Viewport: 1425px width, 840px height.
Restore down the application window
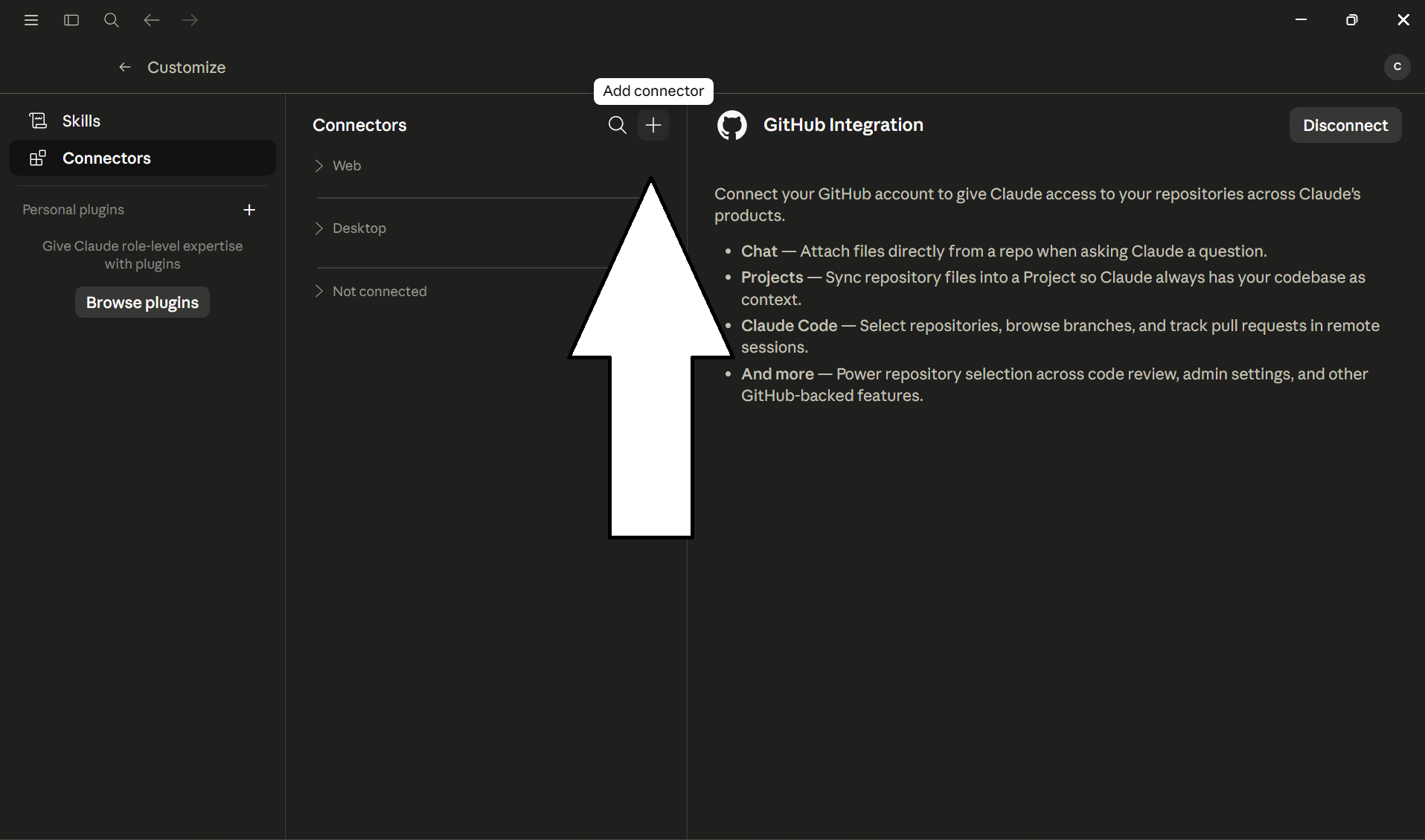coord(1352,20)
